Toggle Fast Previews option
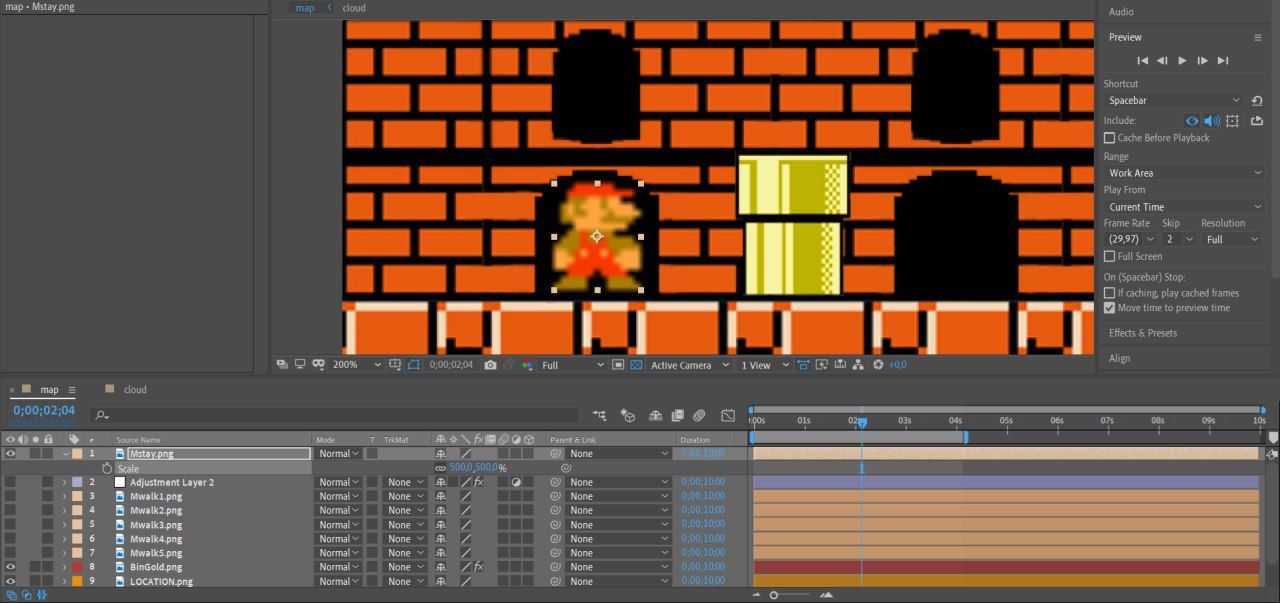 coord(822,365)
